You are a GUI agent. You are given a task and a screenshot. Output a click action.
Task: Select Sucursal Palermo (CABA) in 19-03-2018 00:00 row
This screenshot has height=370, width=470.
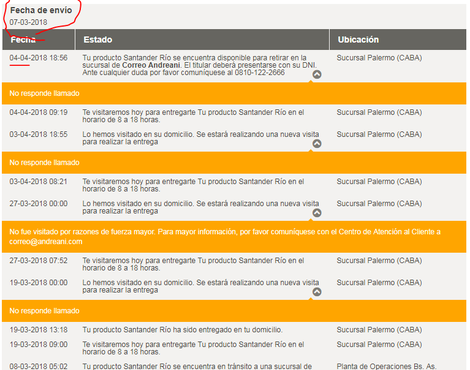379,283
